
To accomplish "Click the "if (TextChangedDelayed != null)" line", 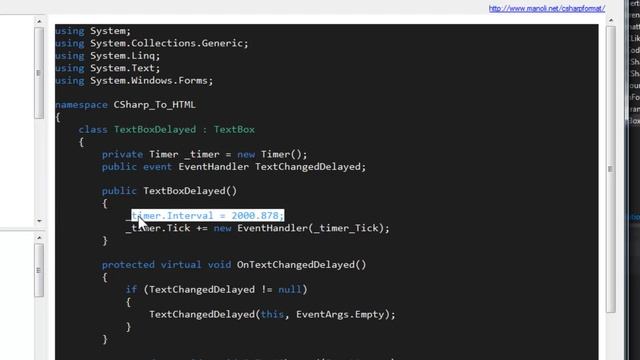I will click(216, 290).
